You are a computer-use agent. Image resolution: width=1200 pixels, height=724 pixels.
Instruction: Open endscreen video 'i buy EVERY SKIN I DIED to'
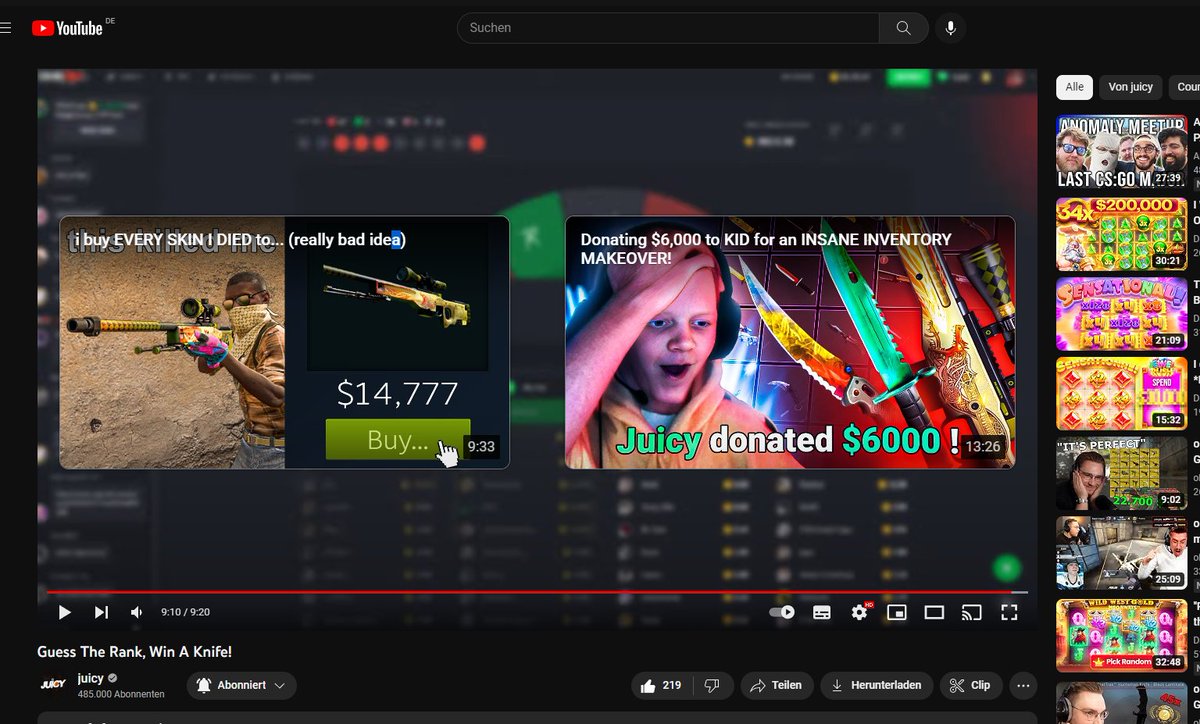pos(284,342)
